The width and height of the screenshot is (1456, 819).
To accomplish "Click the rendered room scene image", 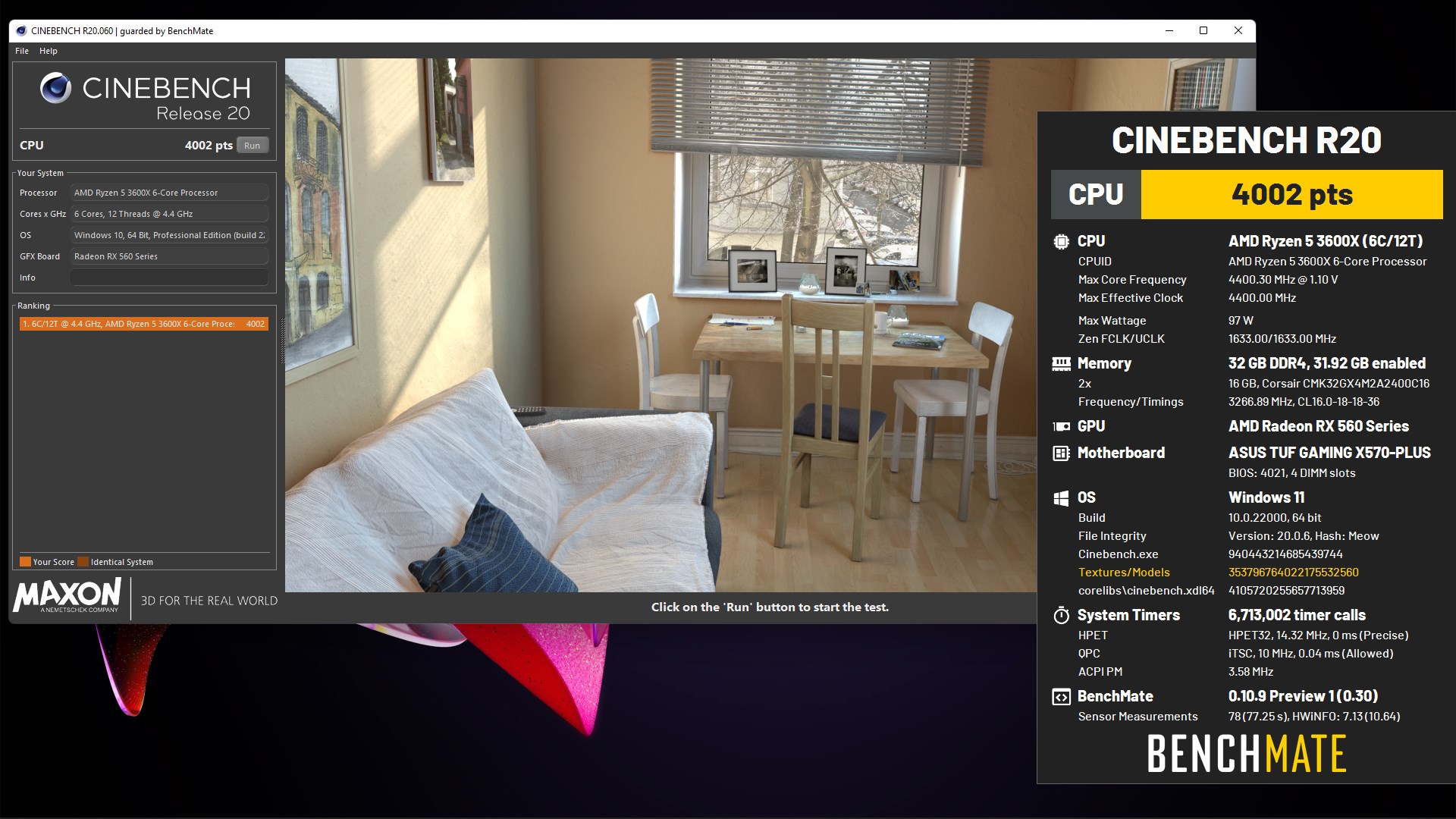I will point(661,325).
